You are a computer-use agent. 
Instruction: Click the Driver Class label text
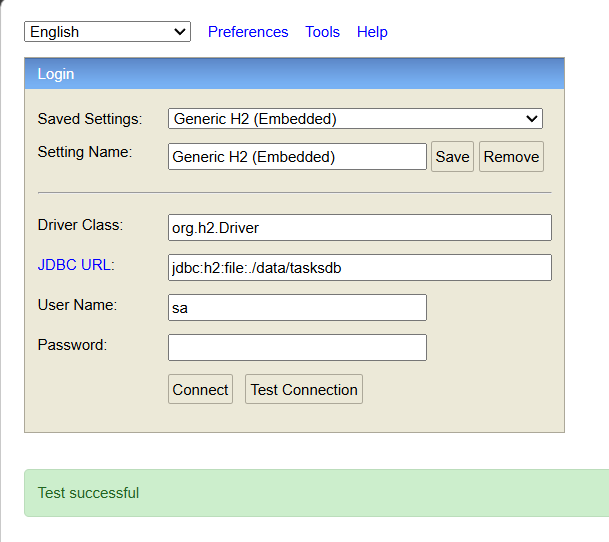pos(80,225)
